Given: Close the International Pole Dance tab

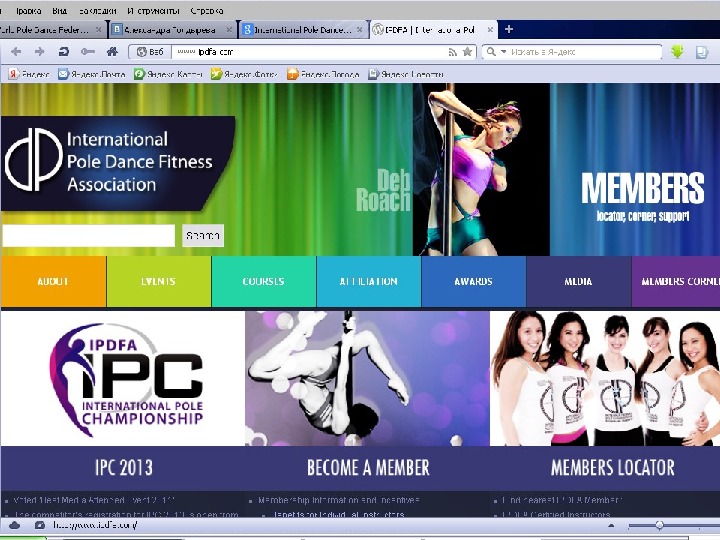Looking at the screenshot, I should (x=360, y=30).
